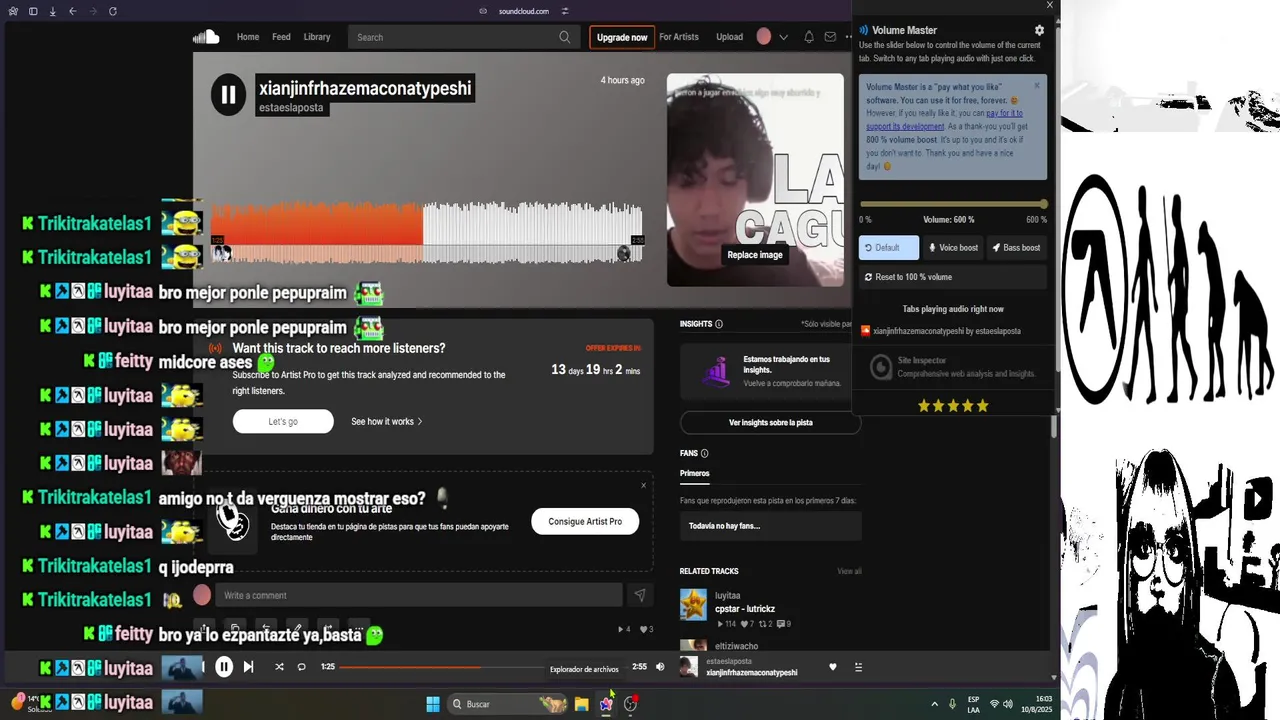1280x720 pixels.
Task: Open File Explorer from the taskbar
Action: point(581,704)
